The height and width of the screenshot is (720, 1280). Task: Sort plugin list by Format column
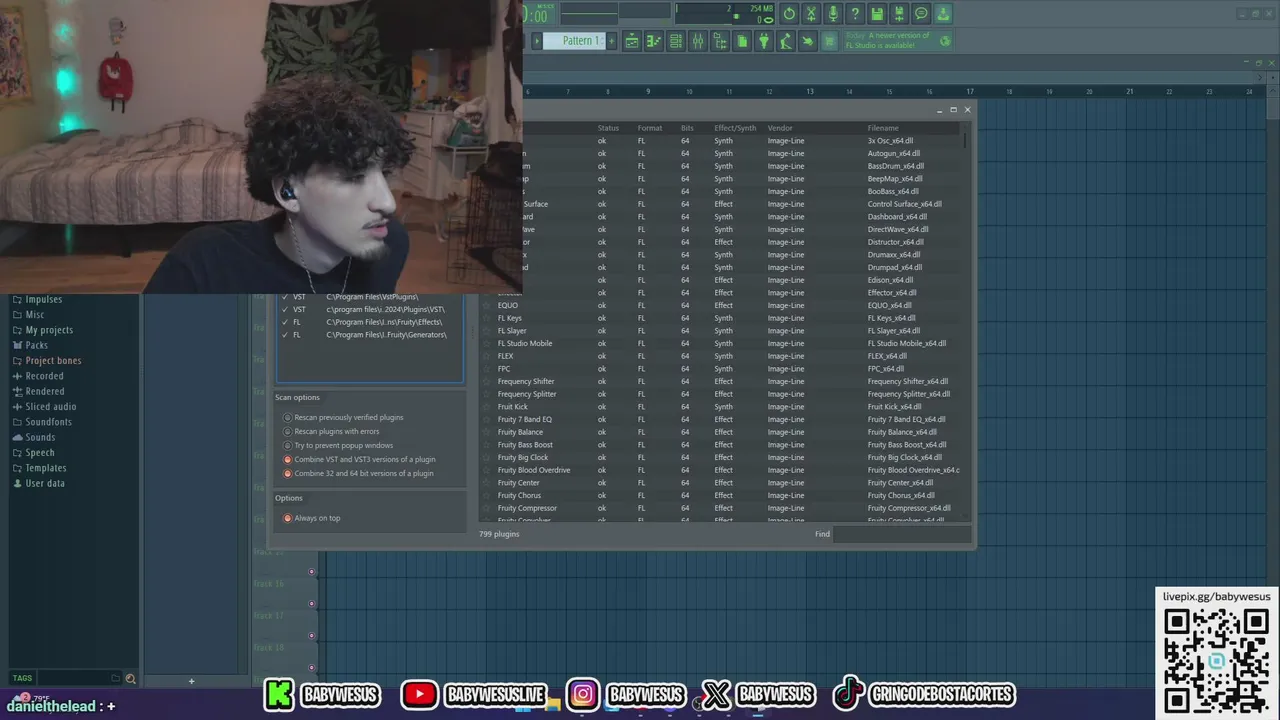point(650,128)
